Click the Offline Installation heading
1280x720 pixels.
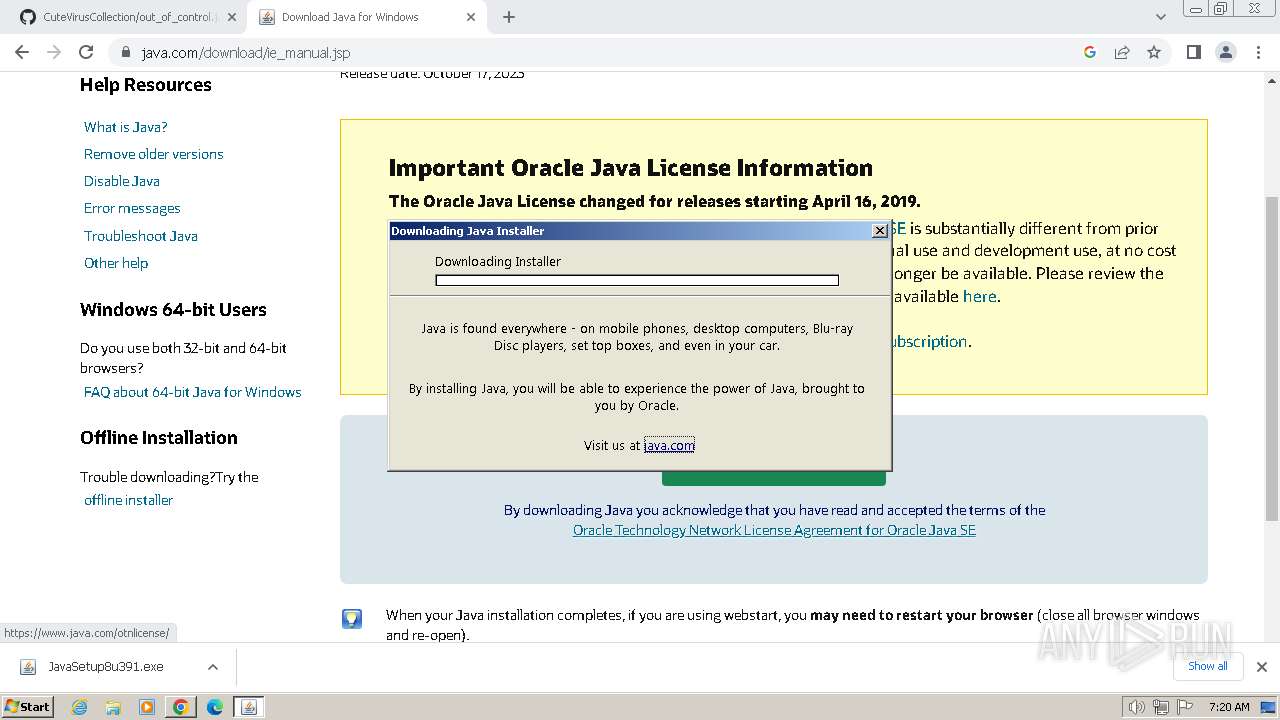point(159,438)
